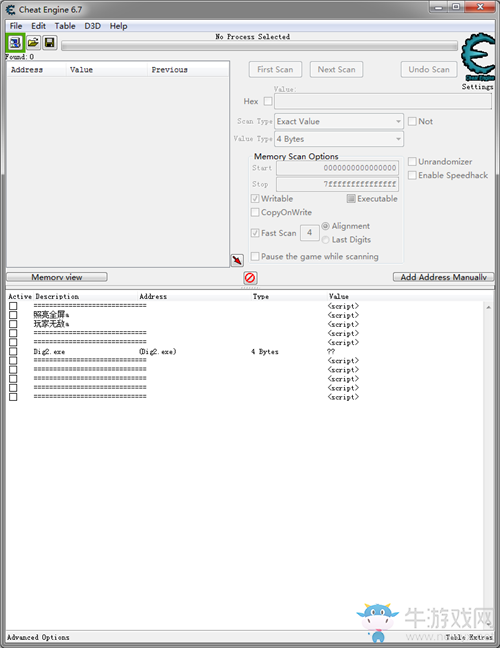500x648 pixels.
Task: Toggle the Hex checkbox
Action: [x=268, y=101]
